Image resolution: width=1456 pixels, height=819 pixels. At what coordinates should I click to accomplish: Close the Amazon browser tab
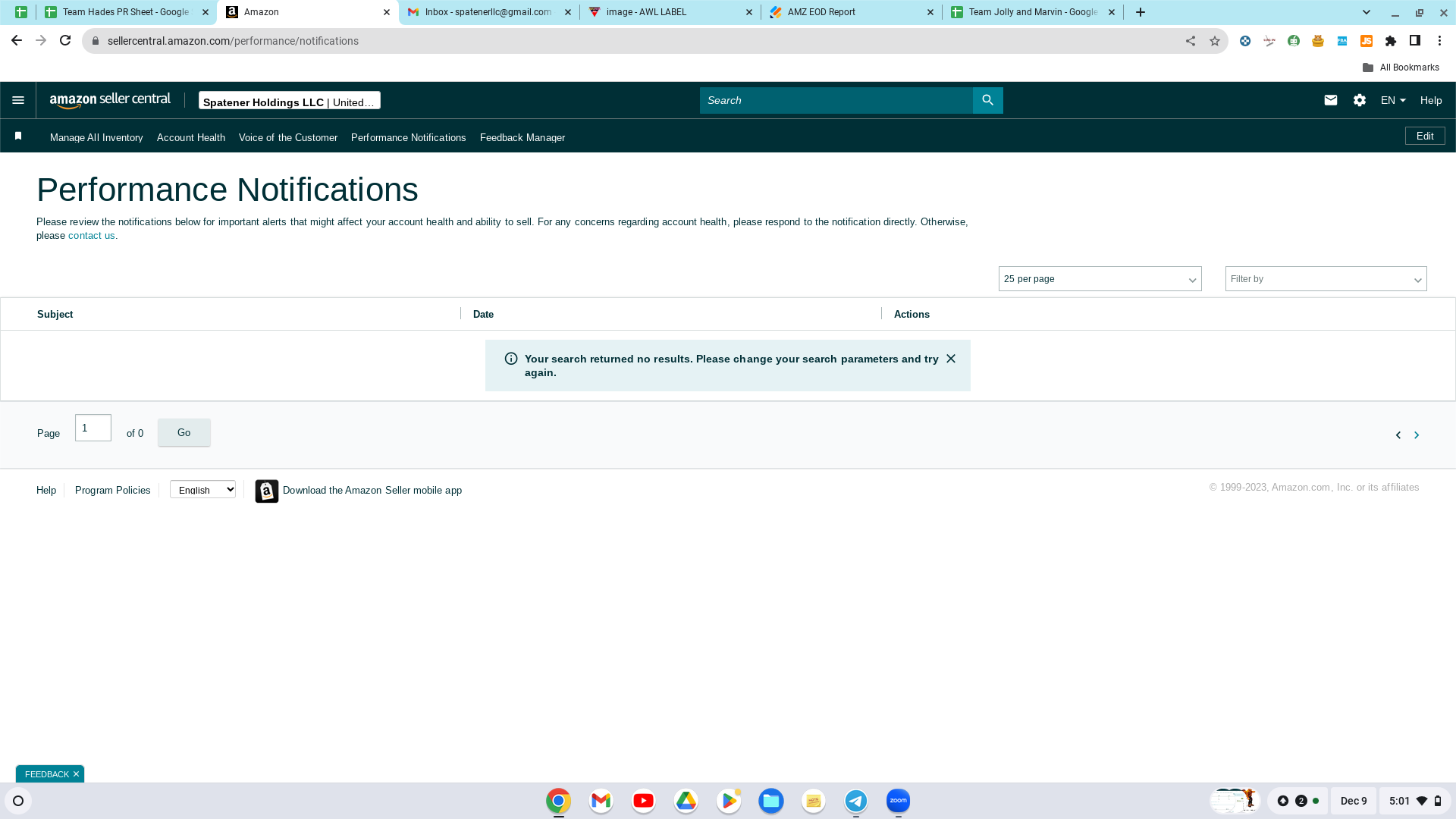tap(387, 12)
